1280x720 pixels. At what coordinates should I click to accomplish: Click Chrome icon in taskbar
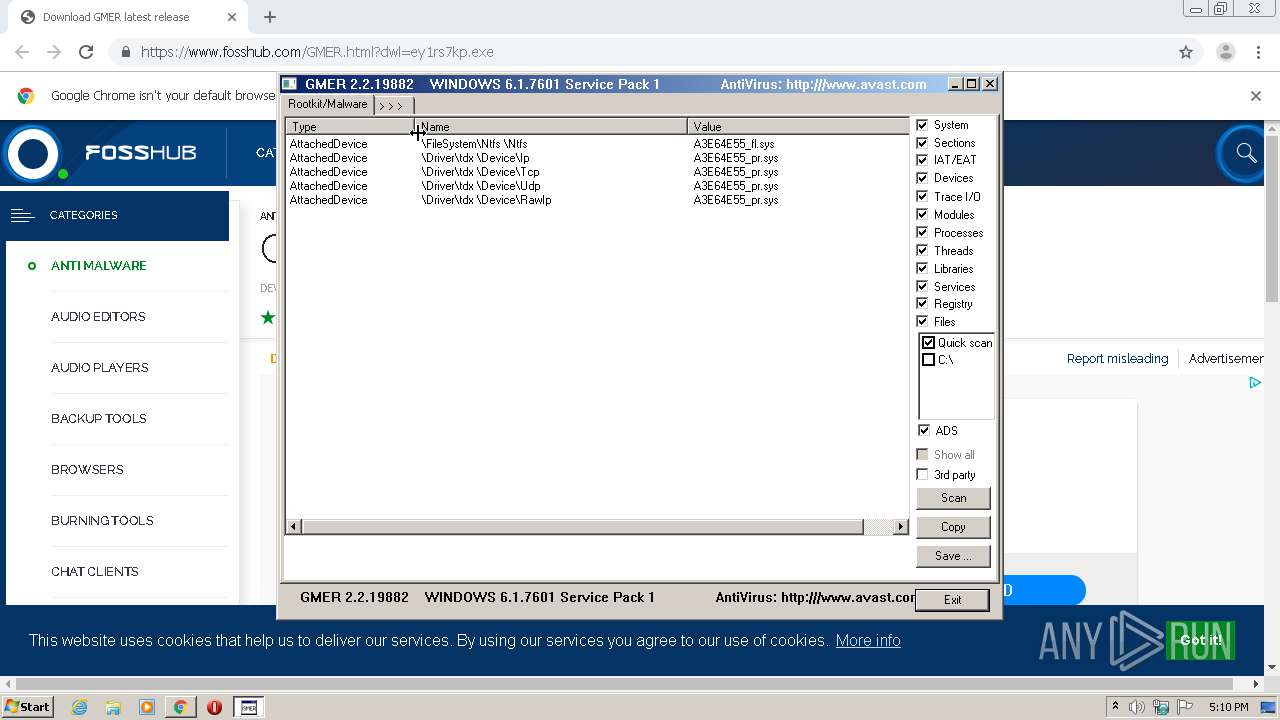click(x=180, y=707)
